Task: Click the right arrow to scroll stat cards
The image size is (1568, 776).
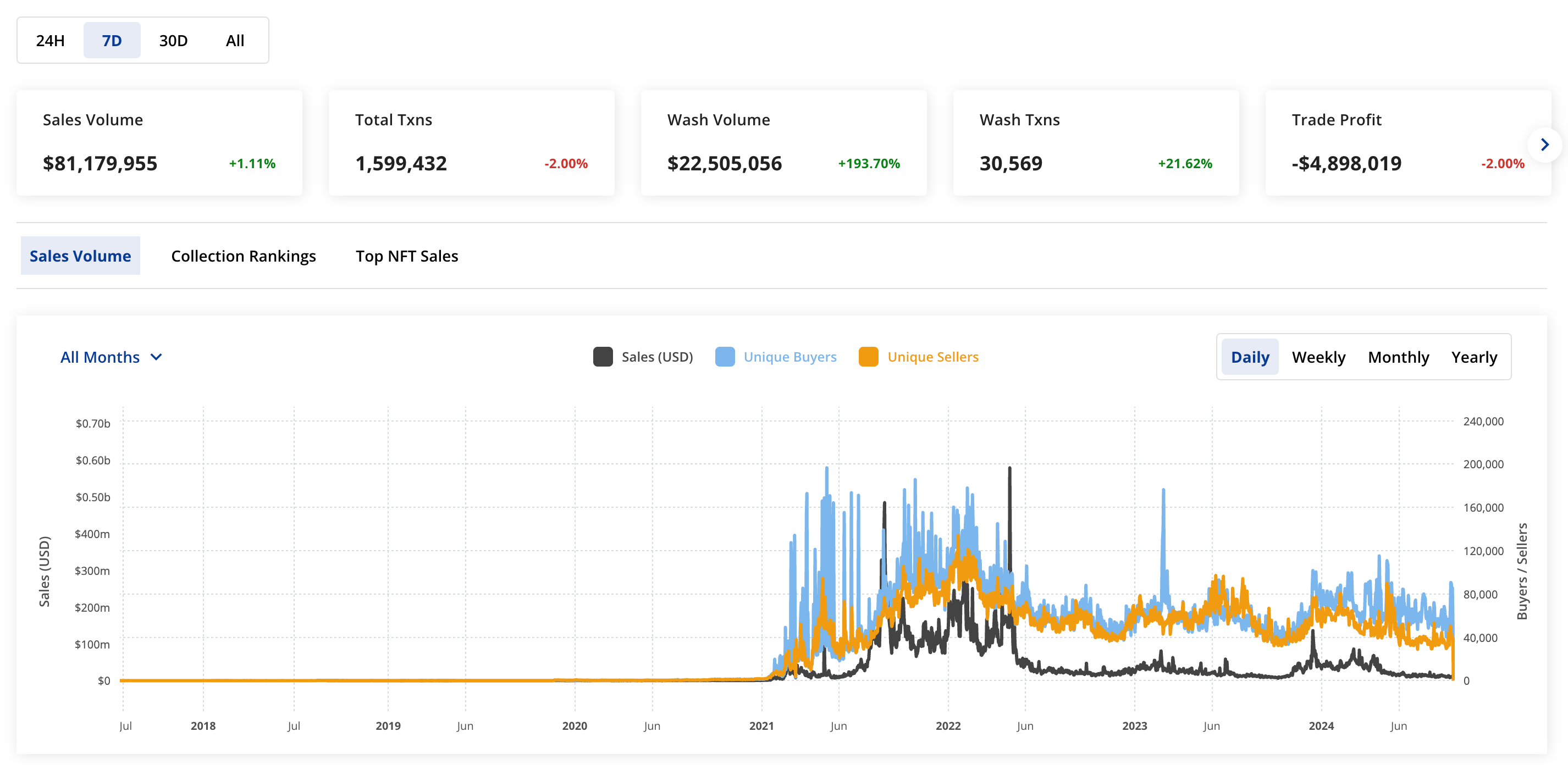Action: 1544,144
